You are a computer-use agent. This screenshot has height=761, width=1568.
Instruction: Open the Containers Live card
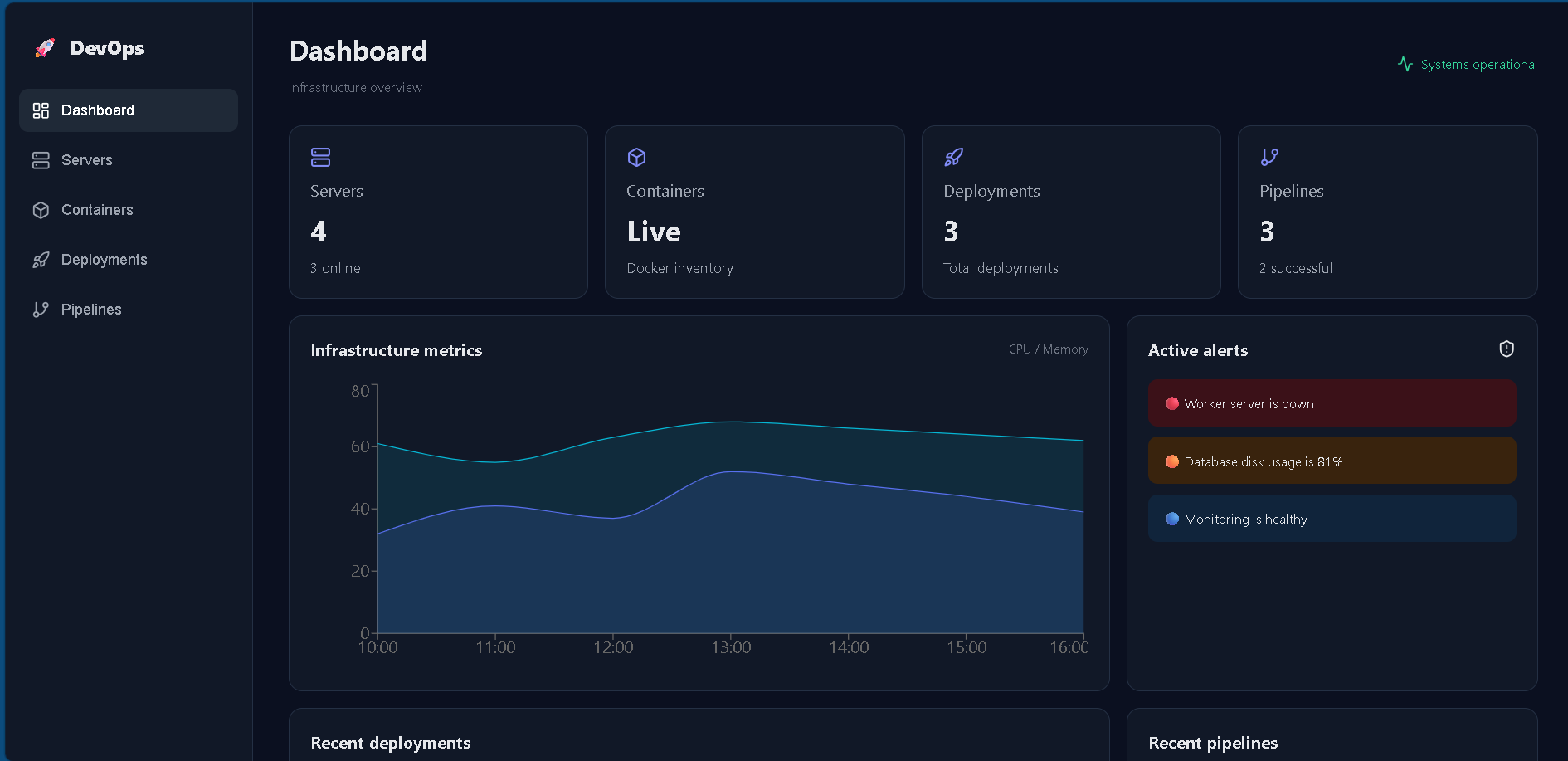[755, 212]
